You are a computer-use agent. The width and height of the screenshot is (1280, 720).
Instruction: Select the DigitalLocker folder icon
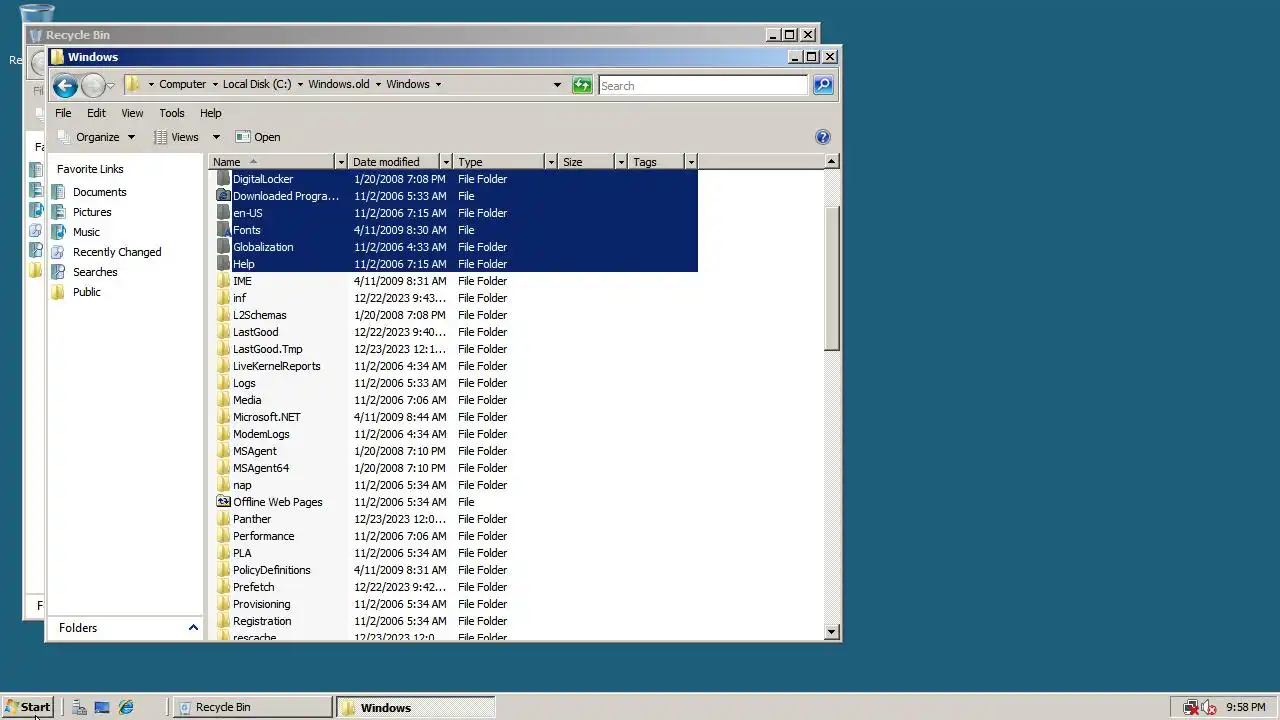pos(224,179)
